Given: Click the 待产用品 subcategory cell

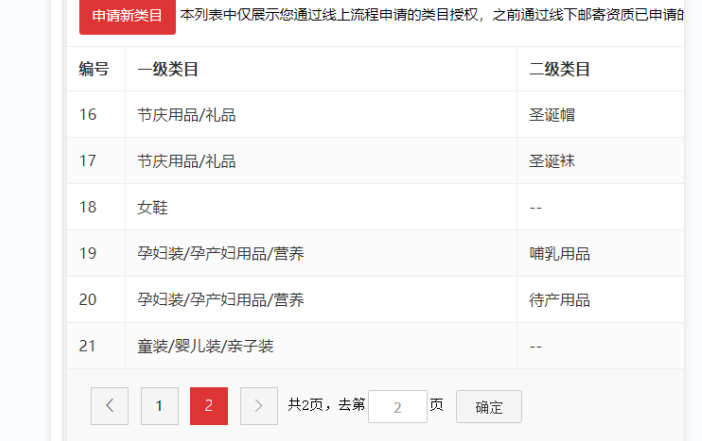Looking at the screenshot, I should point(559,300).
